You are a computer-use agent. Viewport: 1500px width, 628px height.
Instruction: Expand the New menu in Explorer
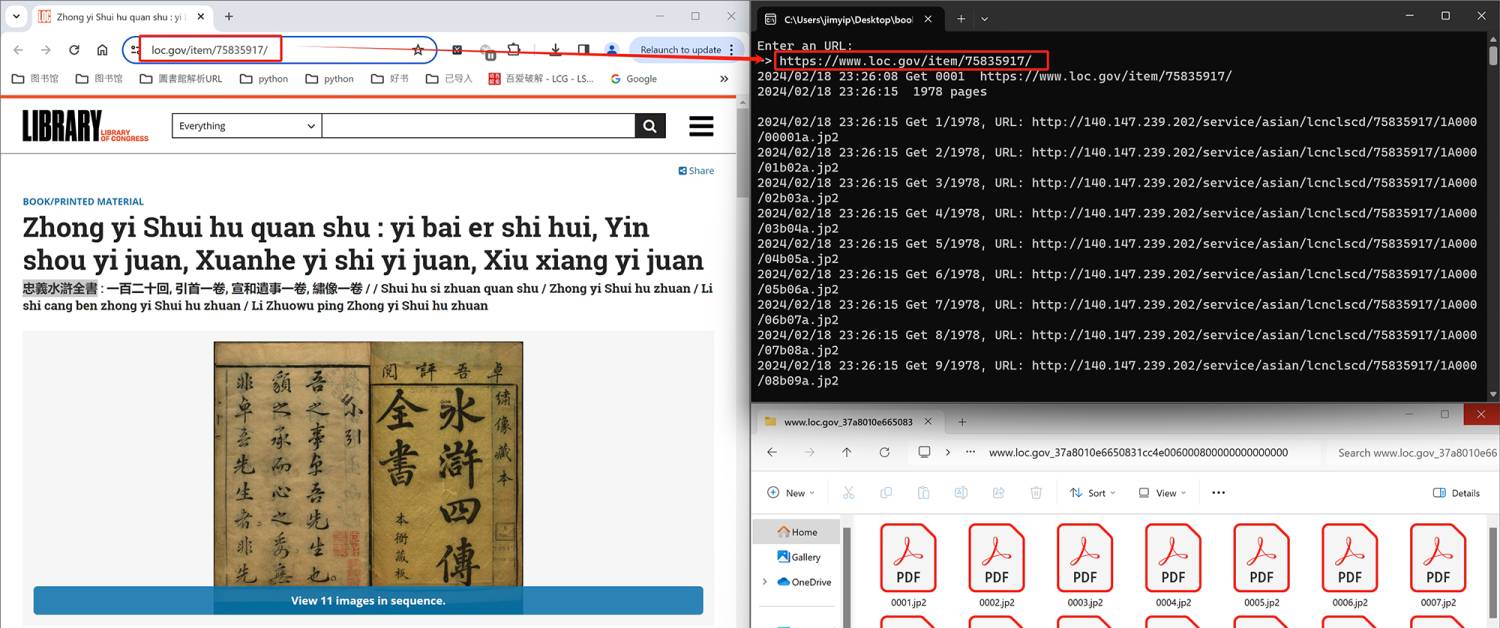tap(791, 492)
